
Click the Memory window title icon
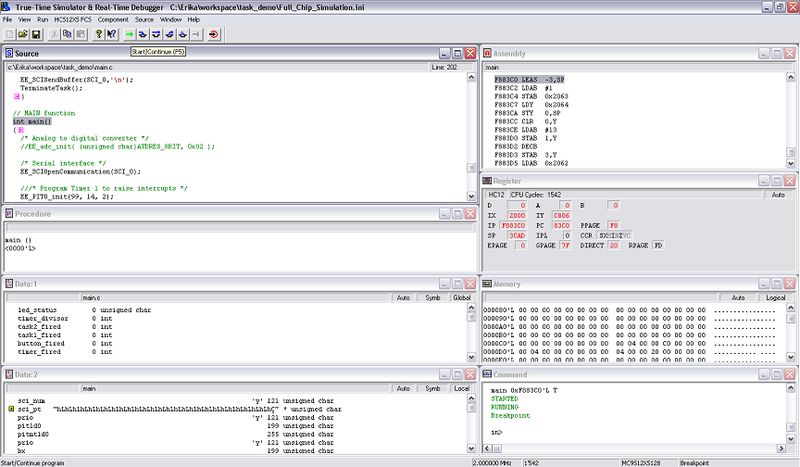tap(487, 283)
